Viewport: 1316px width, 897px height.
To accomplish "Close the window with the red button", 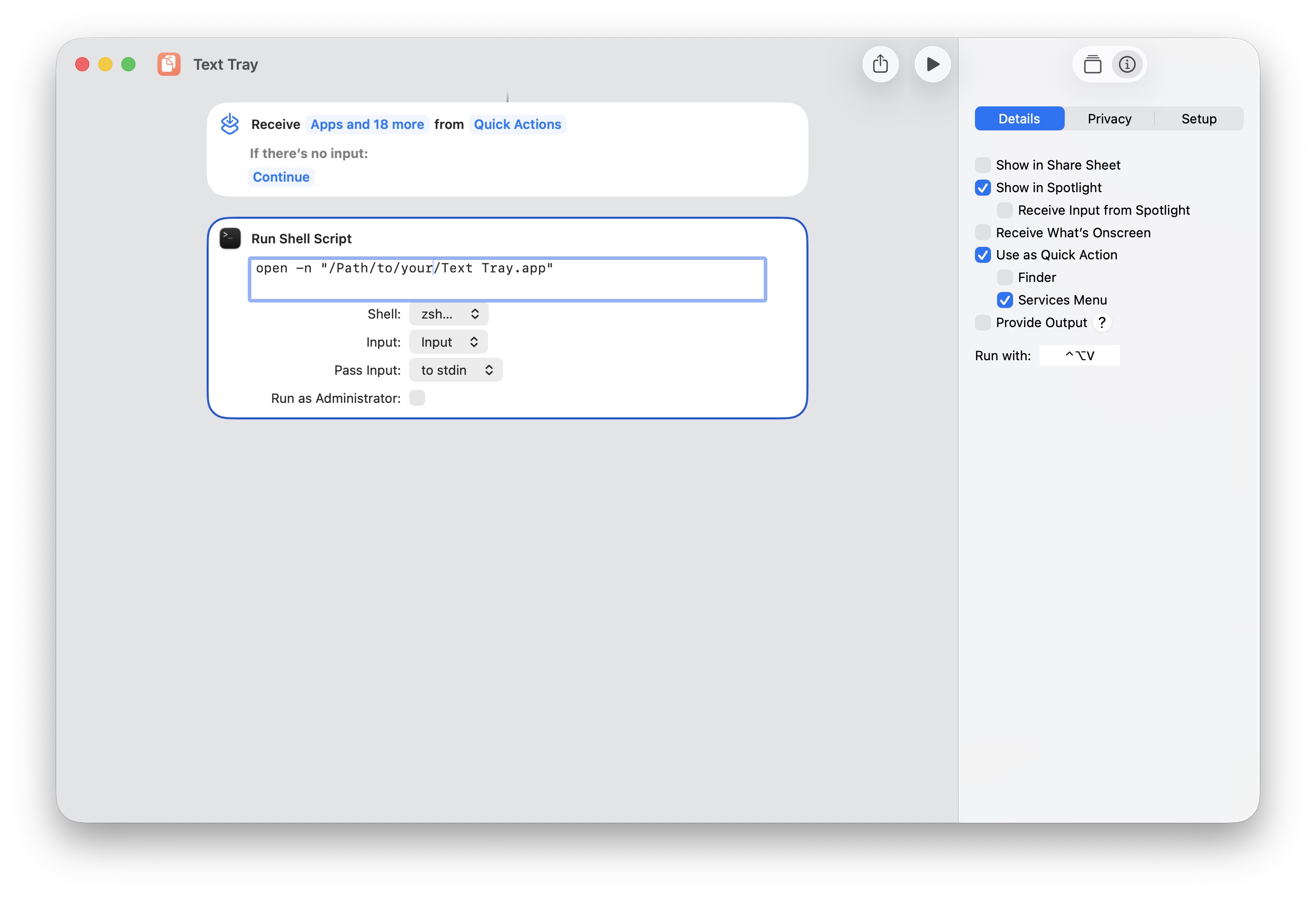I will (x=82, y=64).
